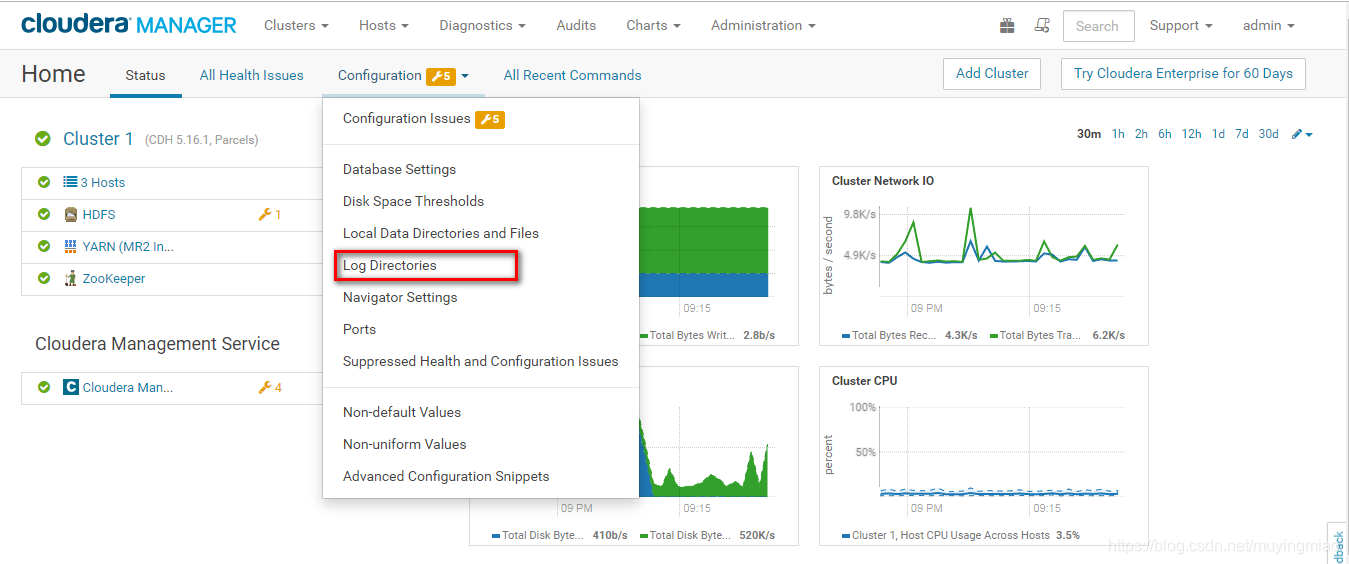1349x564 pixels.
Task: Open the Cloudera Man... service link
Action: point(128,387)
